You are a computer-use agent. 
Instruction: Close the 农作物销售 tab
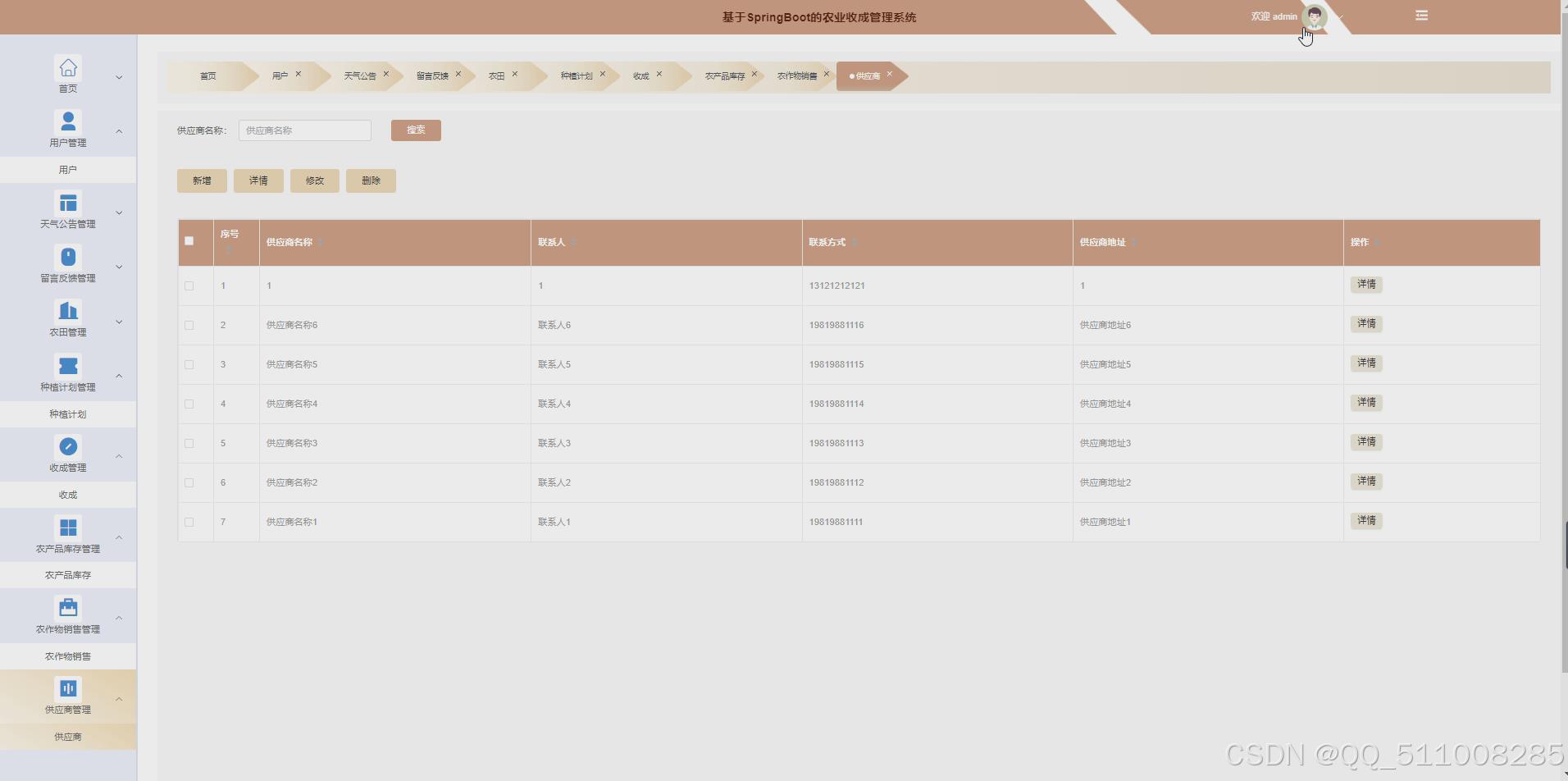827,74
